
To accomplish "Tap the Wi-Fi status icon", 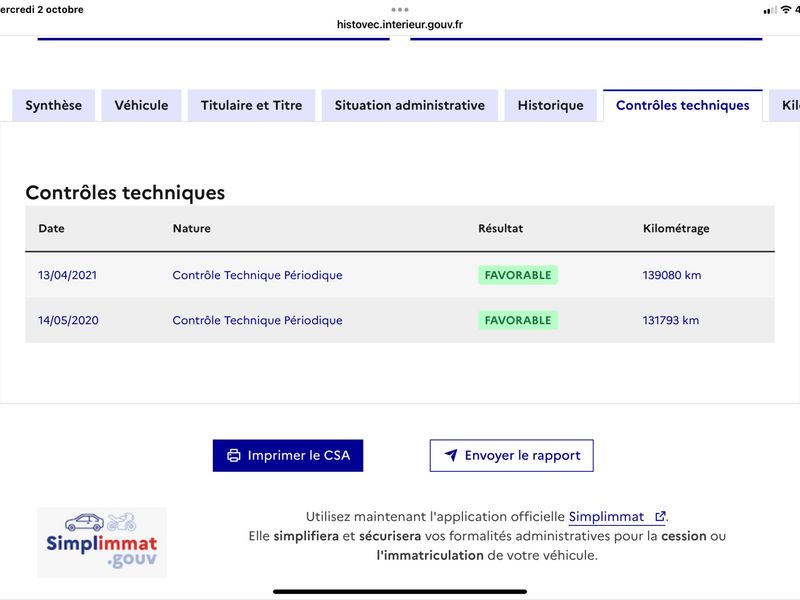I will pyautogui.click(x=786, y=10).
